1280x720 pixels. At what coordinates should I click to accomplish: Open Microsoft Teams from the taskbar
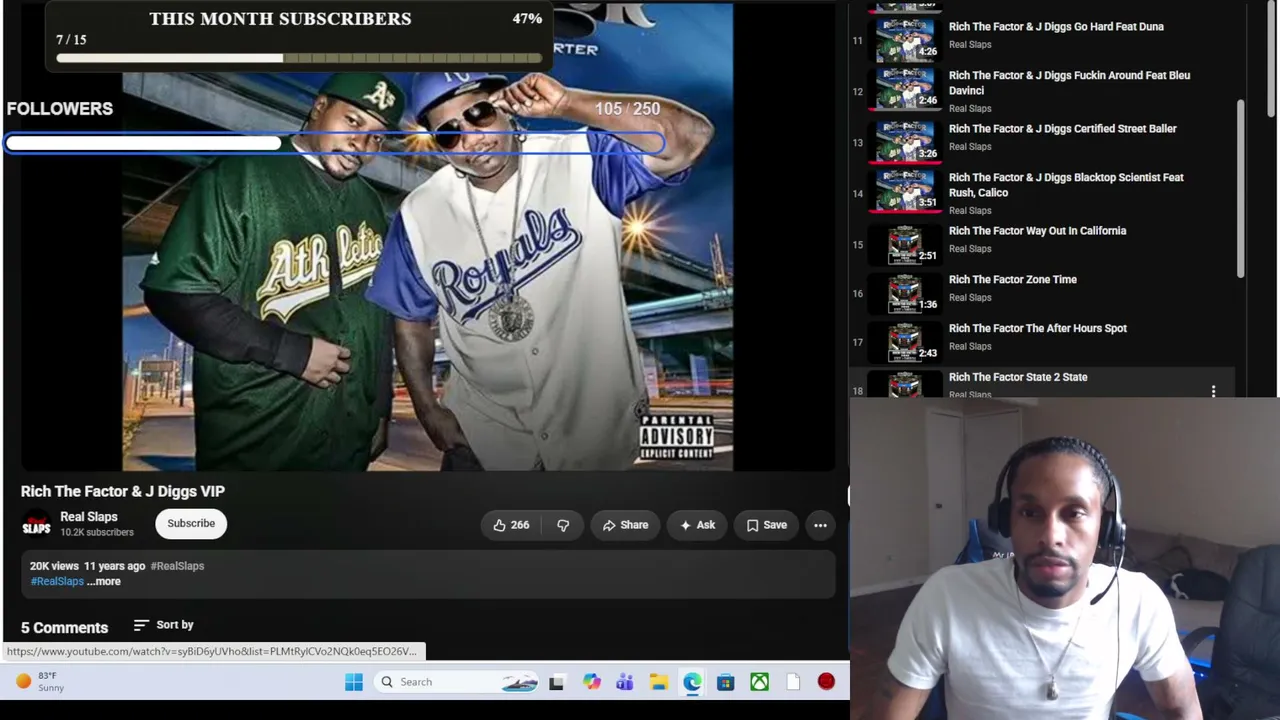click(625, 682)
